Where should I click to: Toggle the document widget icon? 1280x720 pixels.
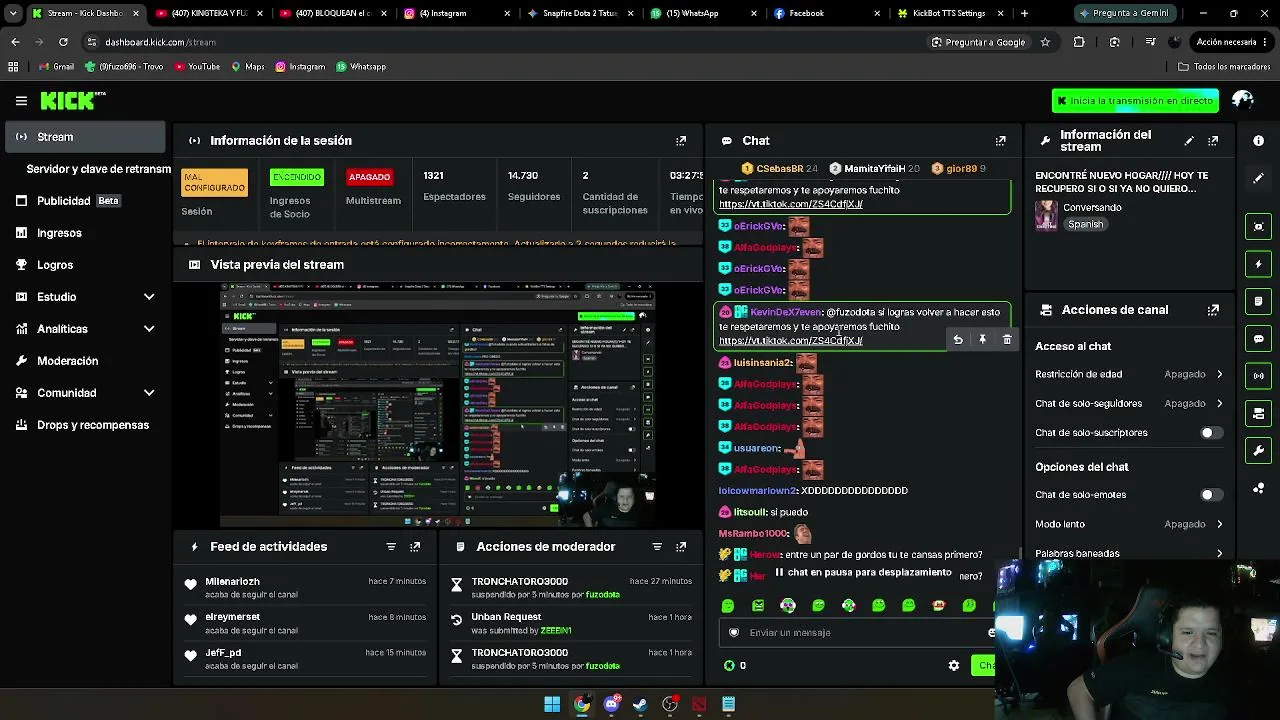[1259, 301]
